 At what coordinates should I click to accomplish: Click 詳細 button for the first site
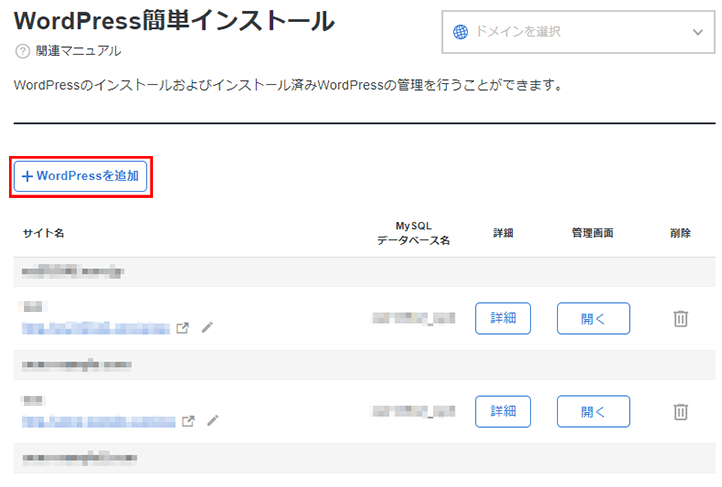pyautogui.click(x=503, y=318)
